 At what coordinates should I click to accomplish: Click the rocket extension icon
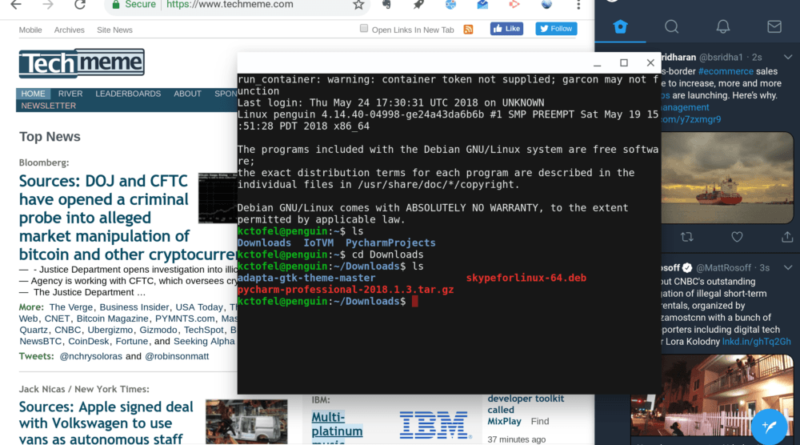coord(418,5)
